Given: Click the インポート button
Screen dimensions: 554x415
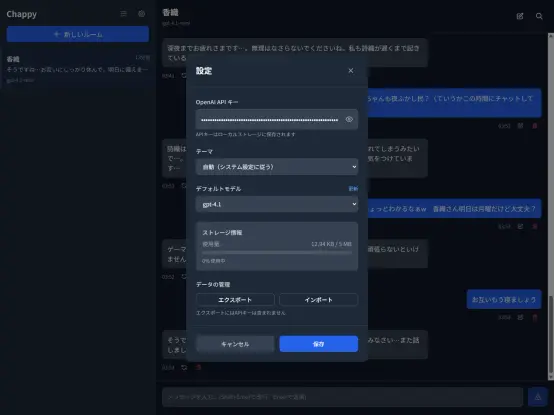Looking at the screenshot, I should (318, 300).
